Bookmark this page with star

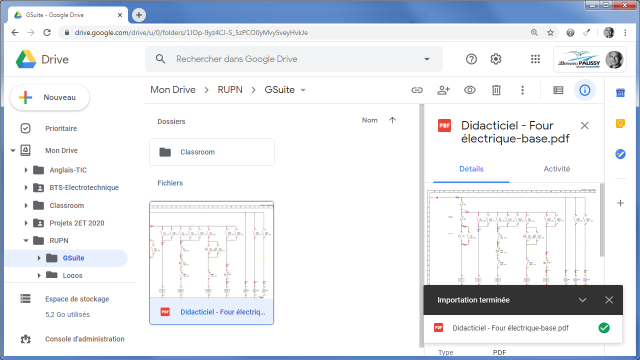tap(550, 33)
